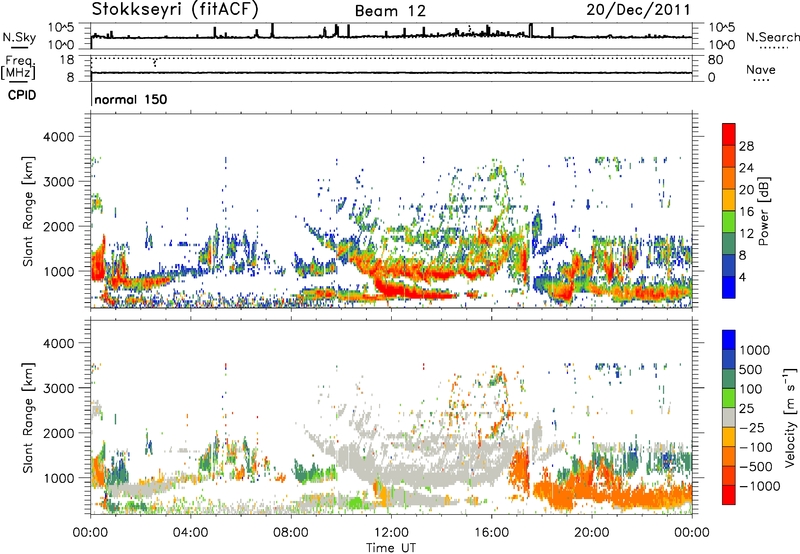Pick the orange 20-24 dB Power segment
Image resolution: width=800 pixels, height=554 pixels.
tap(729, 179)
